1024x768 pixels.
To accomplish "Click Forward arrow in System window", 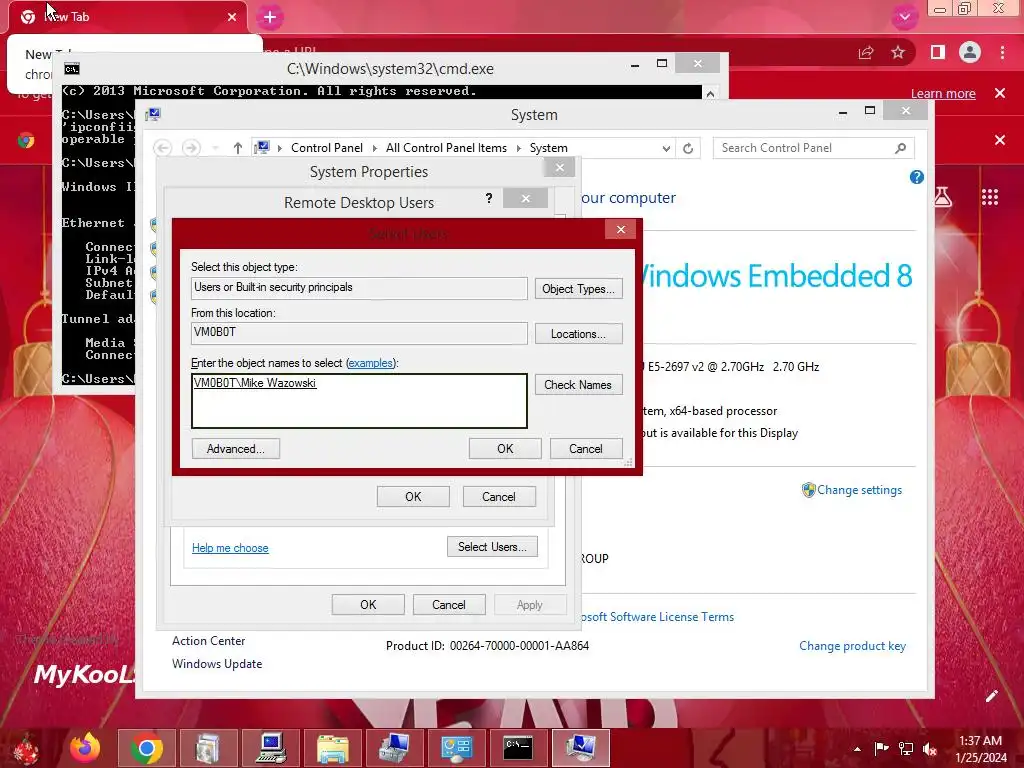I will (x=191, y=148).
